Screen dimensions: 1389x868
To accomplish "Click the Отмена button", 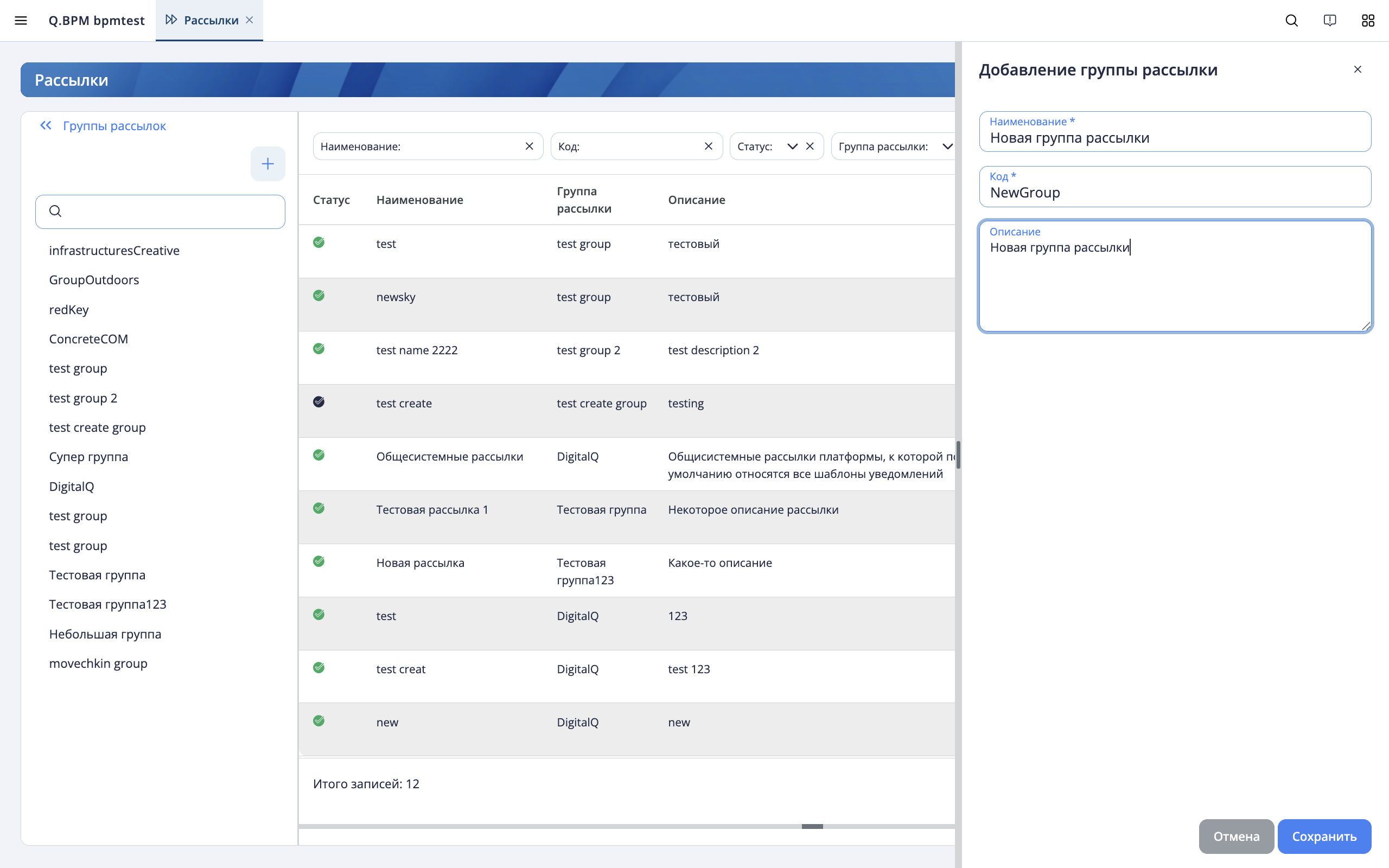I will click(x=1237, y=837).
